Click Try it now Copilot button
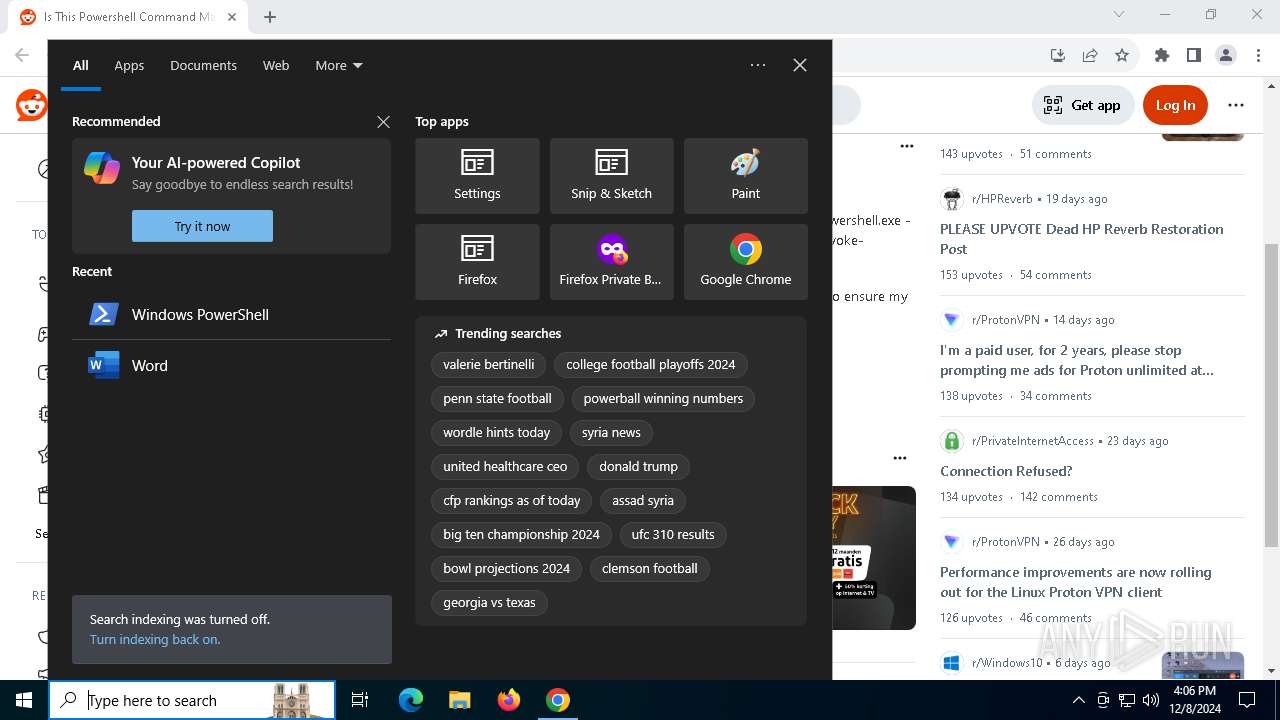1280x720 pixels. point(202,226)
